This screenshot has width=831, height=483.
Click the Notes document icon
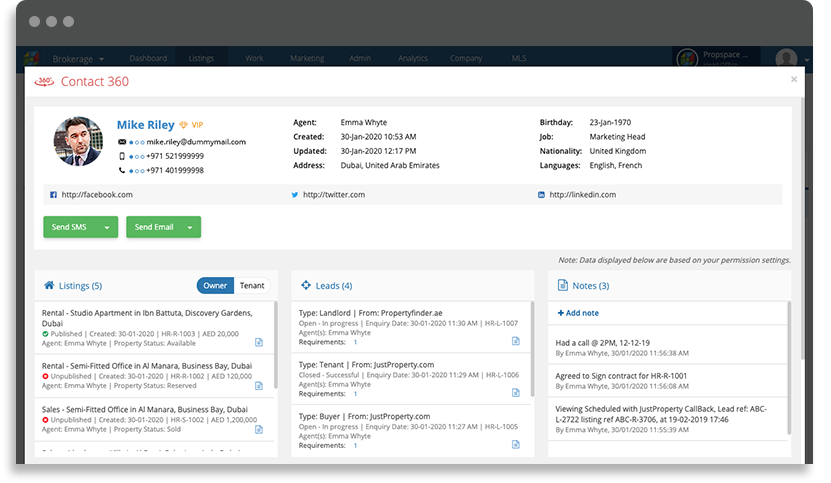(x=562, y=285)
